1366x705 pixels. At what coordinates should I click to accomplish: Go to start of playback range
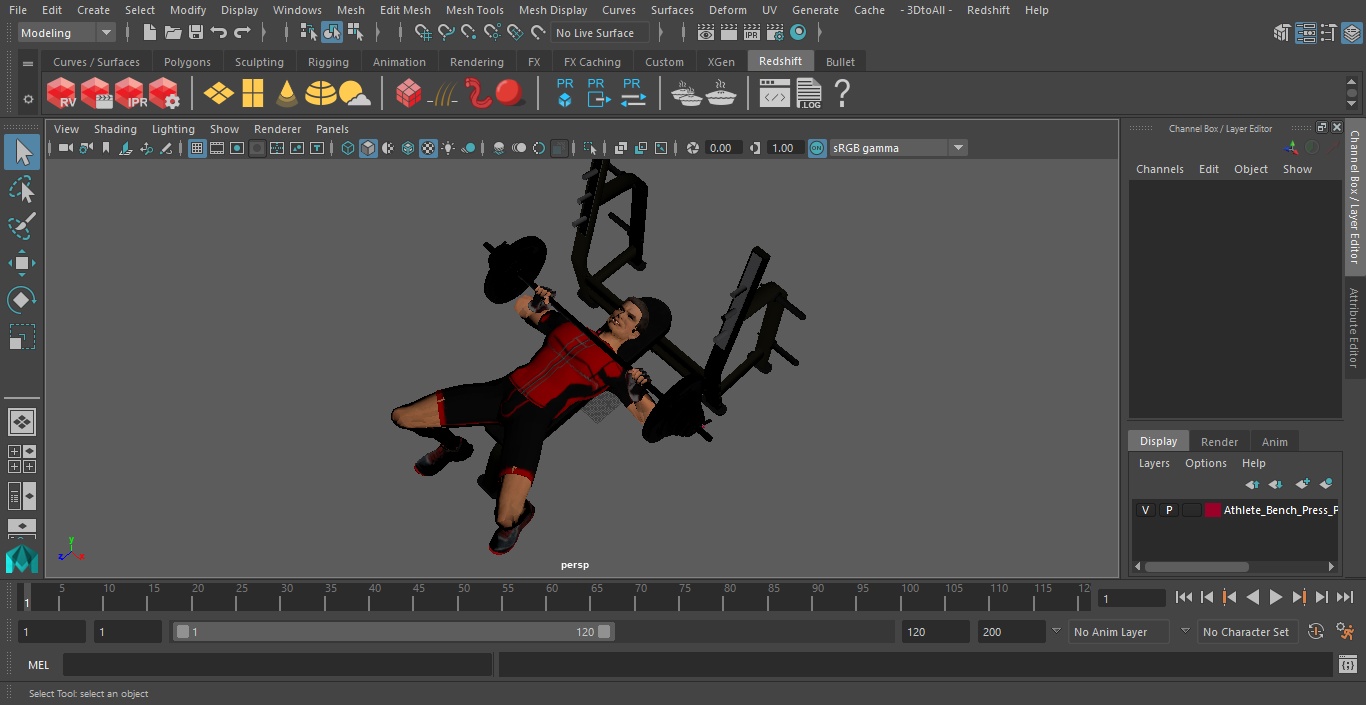[1184, 597]
